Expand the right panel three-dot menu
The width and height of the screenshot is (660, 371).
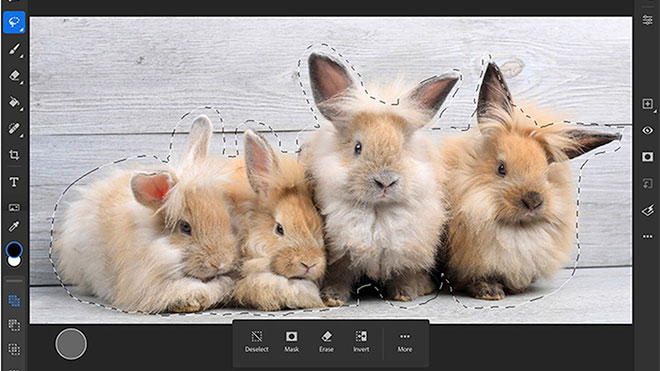[x=647, y=237]
